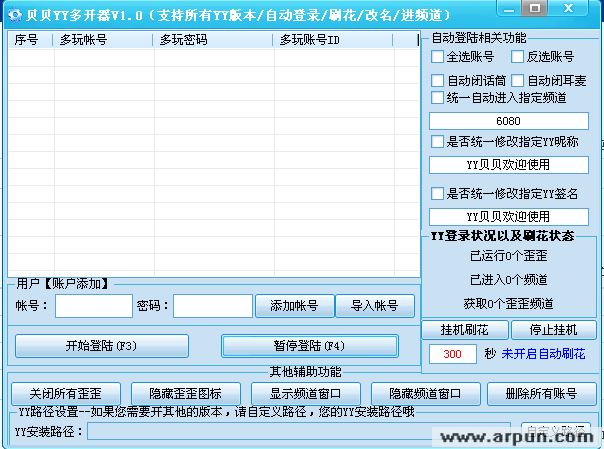
Task: Click the YY安装路径 text field
Action: point(299,431)
